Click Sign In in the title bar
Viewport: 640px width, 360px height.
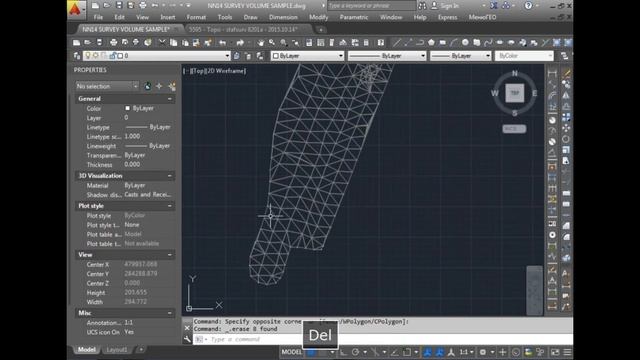[x=449, y=6]
